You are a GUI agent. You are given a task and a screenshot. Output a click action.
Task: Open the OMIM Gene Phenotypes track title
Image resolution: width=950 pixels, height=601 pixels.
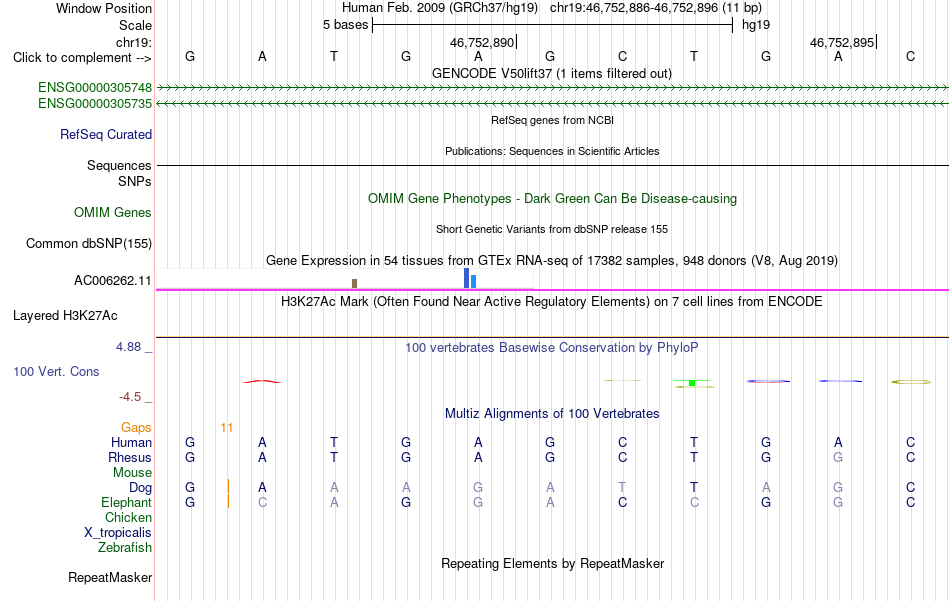pos(552,199)
